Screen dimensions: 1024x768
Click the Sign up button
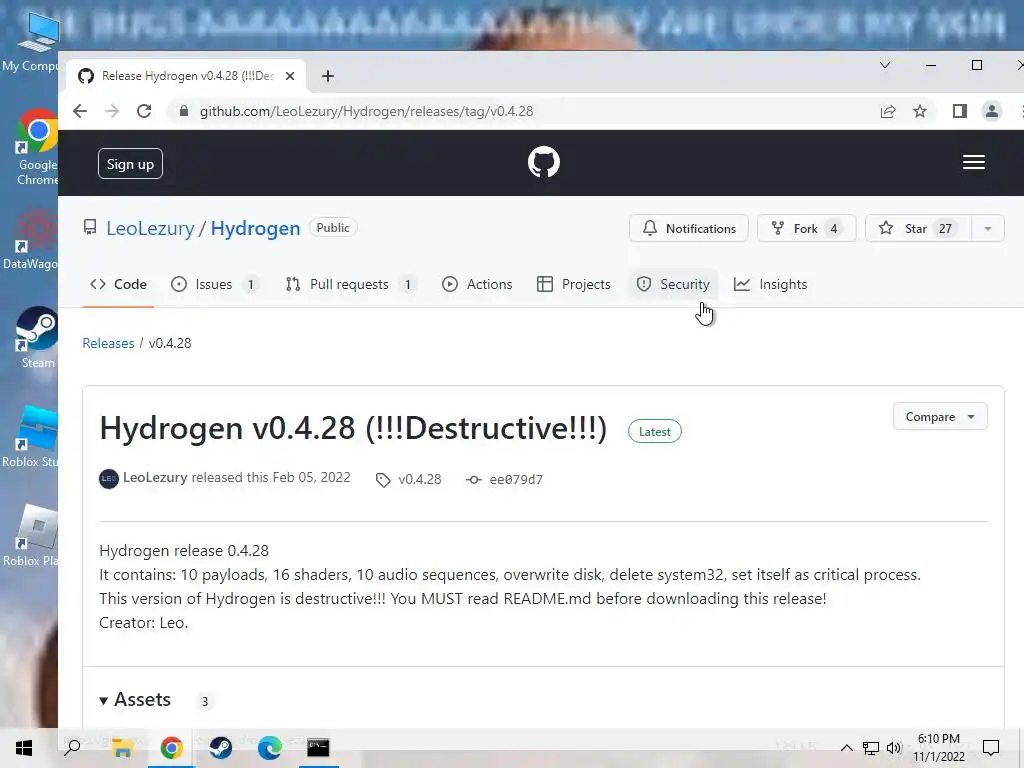tap(130, 164)
